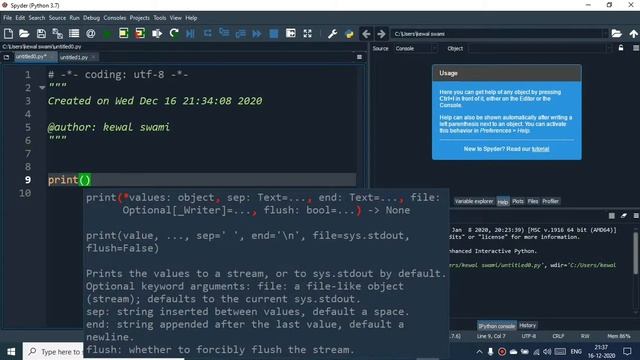Screen dimensions: 640x360
Task: Open the Source menu
Action: click(57, 18)
